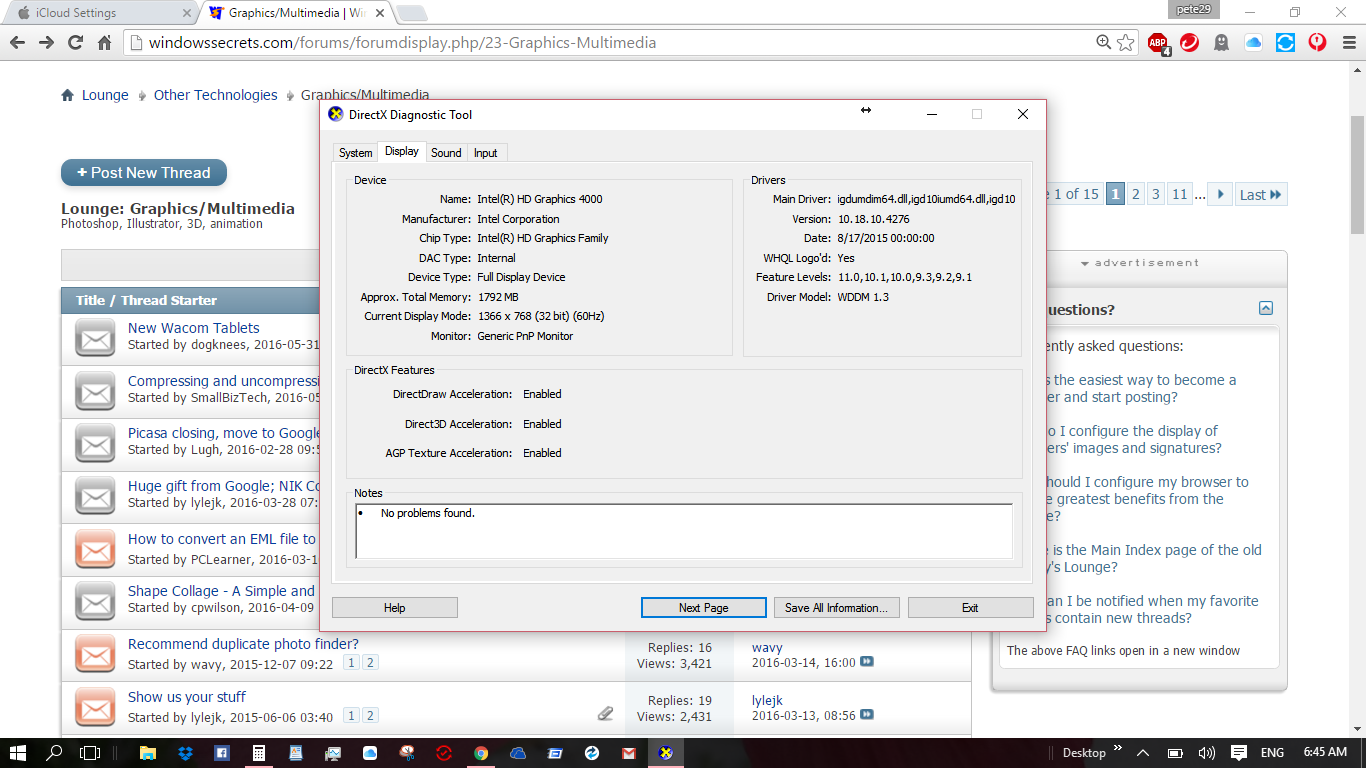Open page 2 of Show us your stuff thread
This screenshot has width=1366, height=768.
(x=370, y=716)
